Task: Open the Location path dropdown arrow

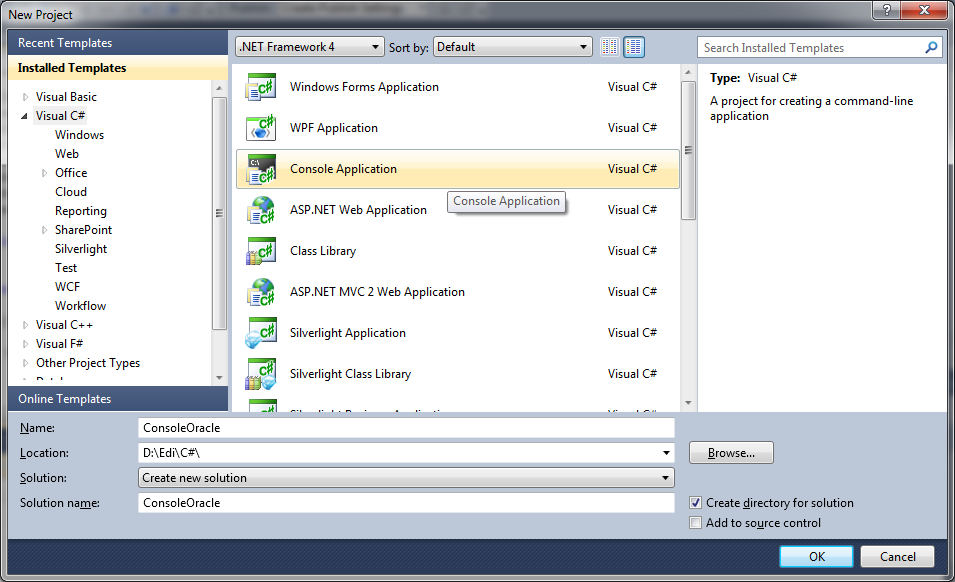Action: 666,453
